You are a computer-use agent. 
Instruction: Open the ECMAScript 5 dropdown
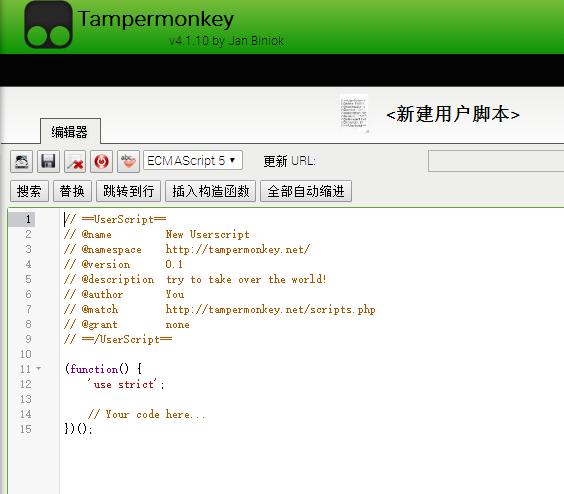(x=193, y=160)
